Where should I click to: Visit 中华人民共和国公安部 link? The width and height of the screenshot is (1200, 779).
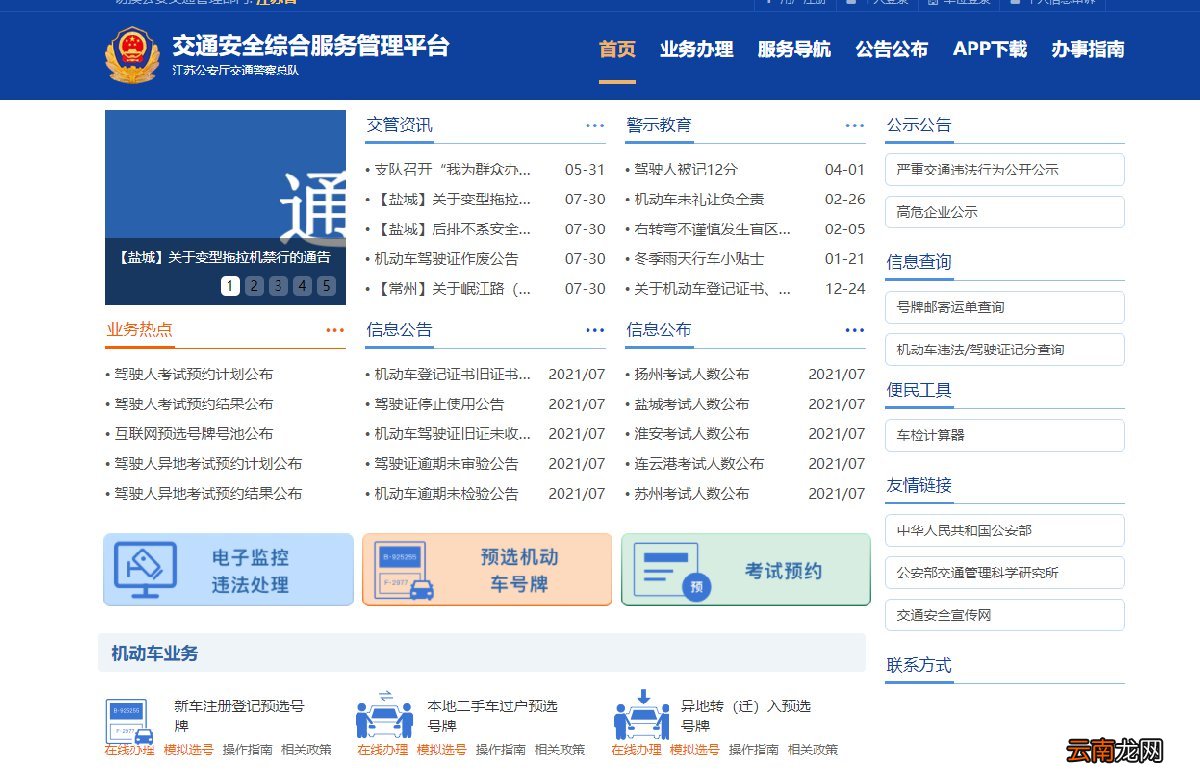point(1005,530)
